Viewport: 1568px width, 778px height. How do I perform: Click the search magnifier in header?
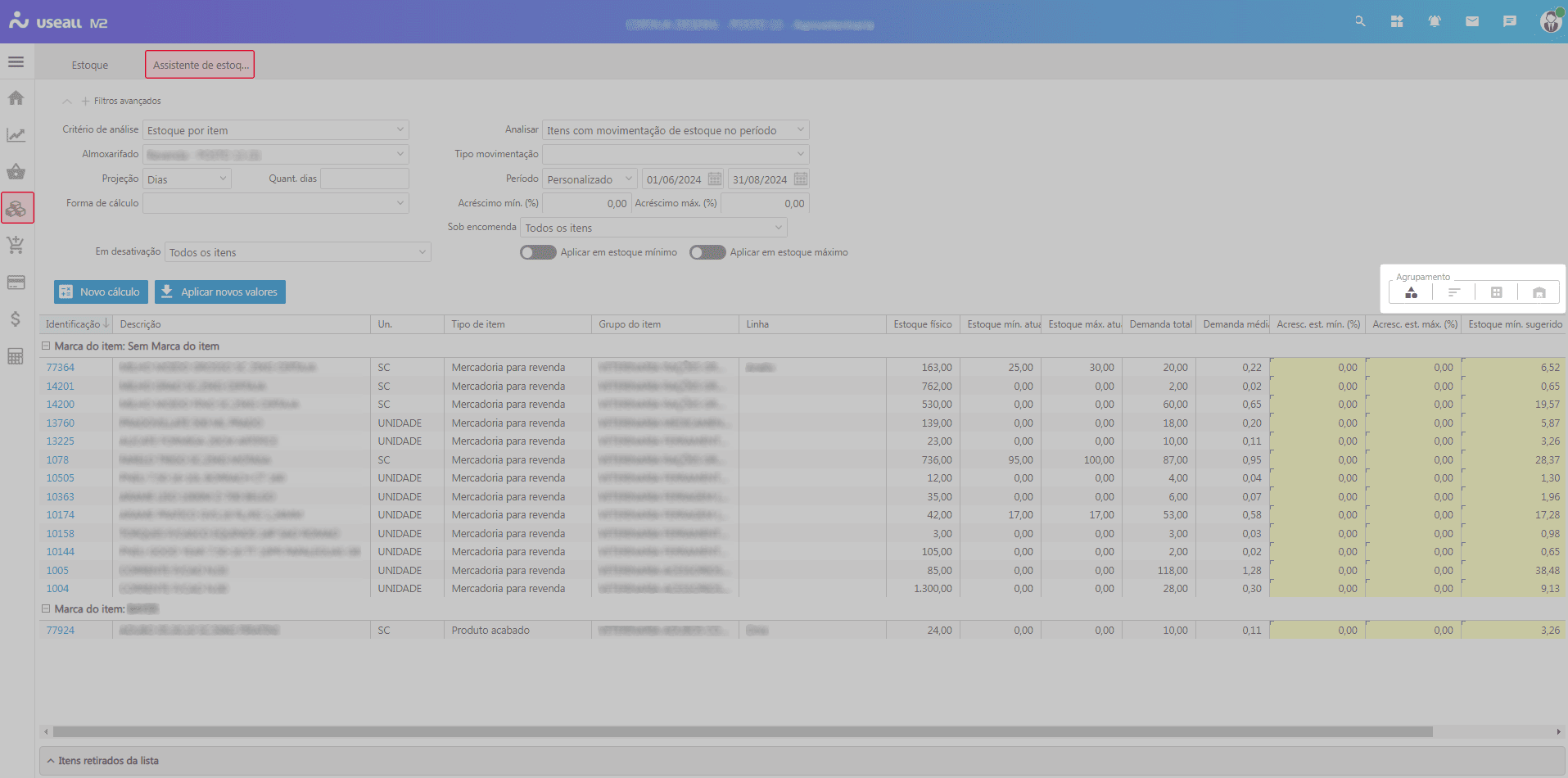1360,21
